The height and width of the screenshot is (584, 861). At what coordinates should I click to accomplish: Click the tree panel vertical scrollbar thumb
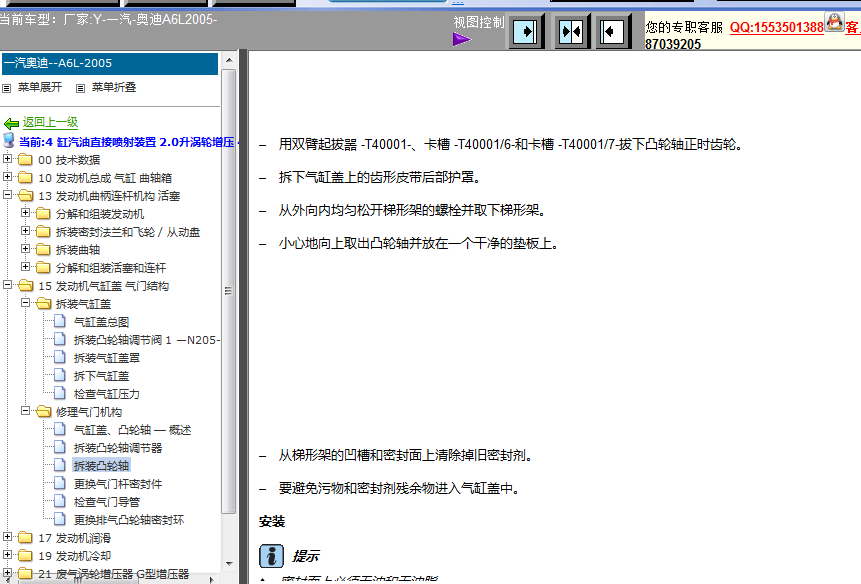(x=230, y=291)
